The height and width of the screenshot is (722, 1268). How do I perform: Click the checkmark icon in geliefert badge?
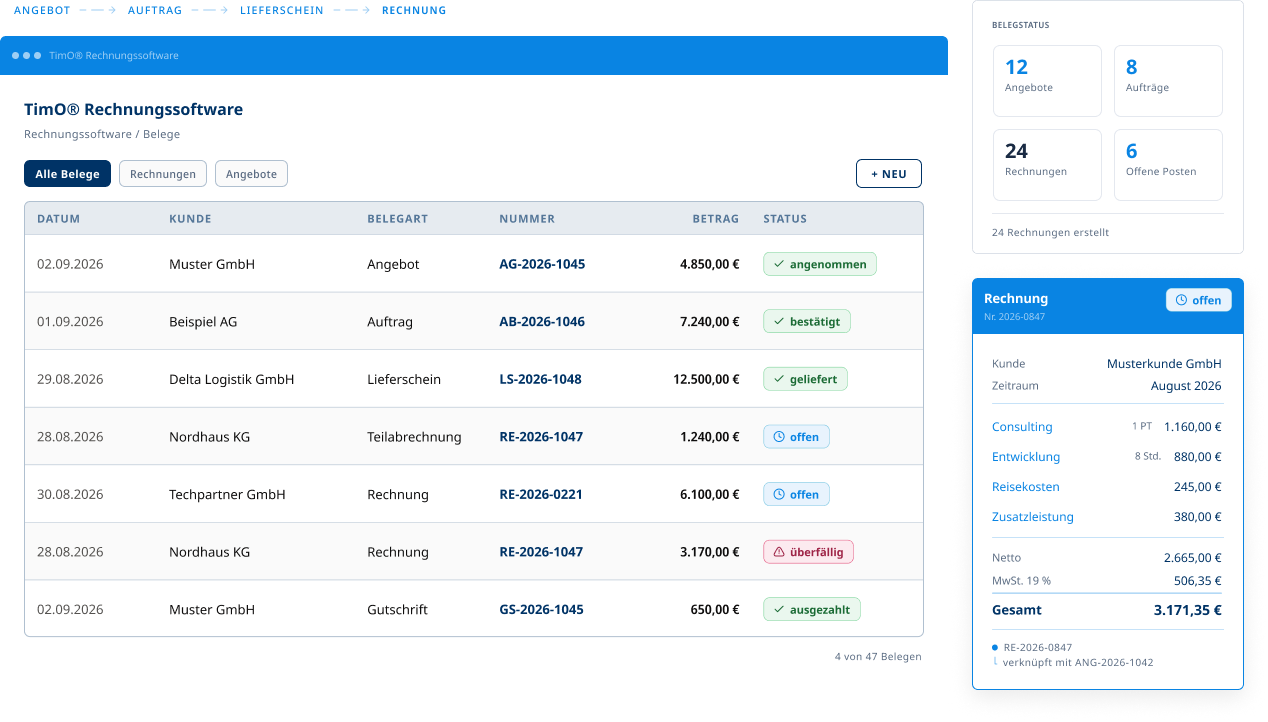pos(779,379)
